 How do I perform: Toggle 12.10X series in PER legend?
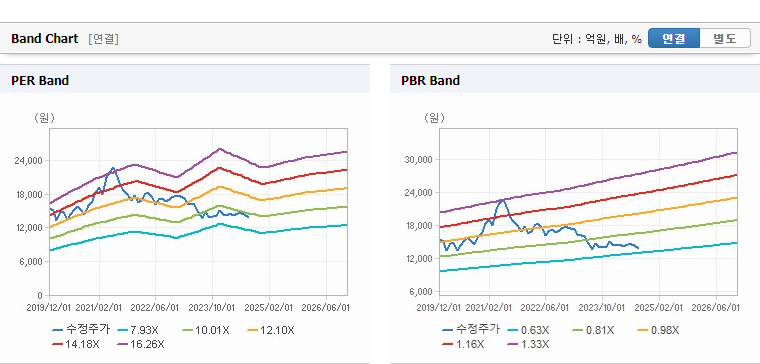pos(270,331)
